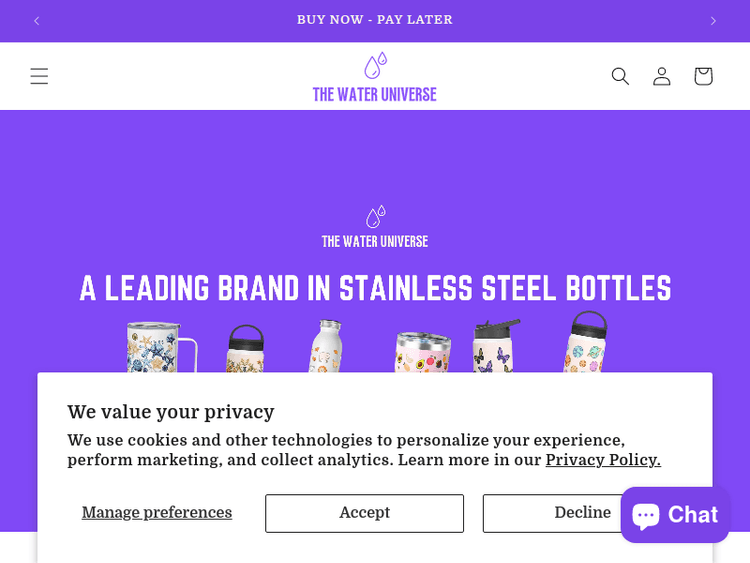Screen dimensions: 750x563
Task: Open the account login icon
Action: [662, 76]
